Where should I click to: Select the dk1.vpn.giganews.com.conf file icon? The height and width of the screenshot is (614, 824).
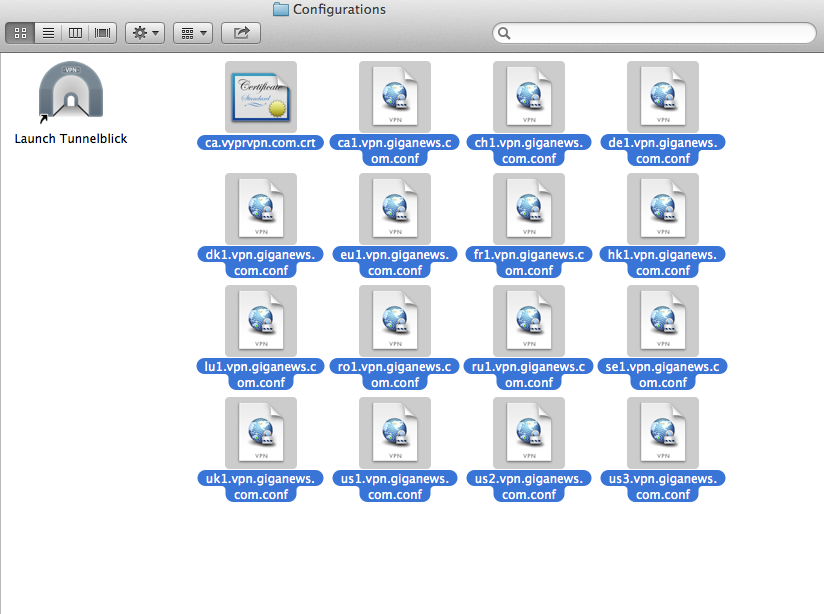pyautogui.click(x=261, y=209)
